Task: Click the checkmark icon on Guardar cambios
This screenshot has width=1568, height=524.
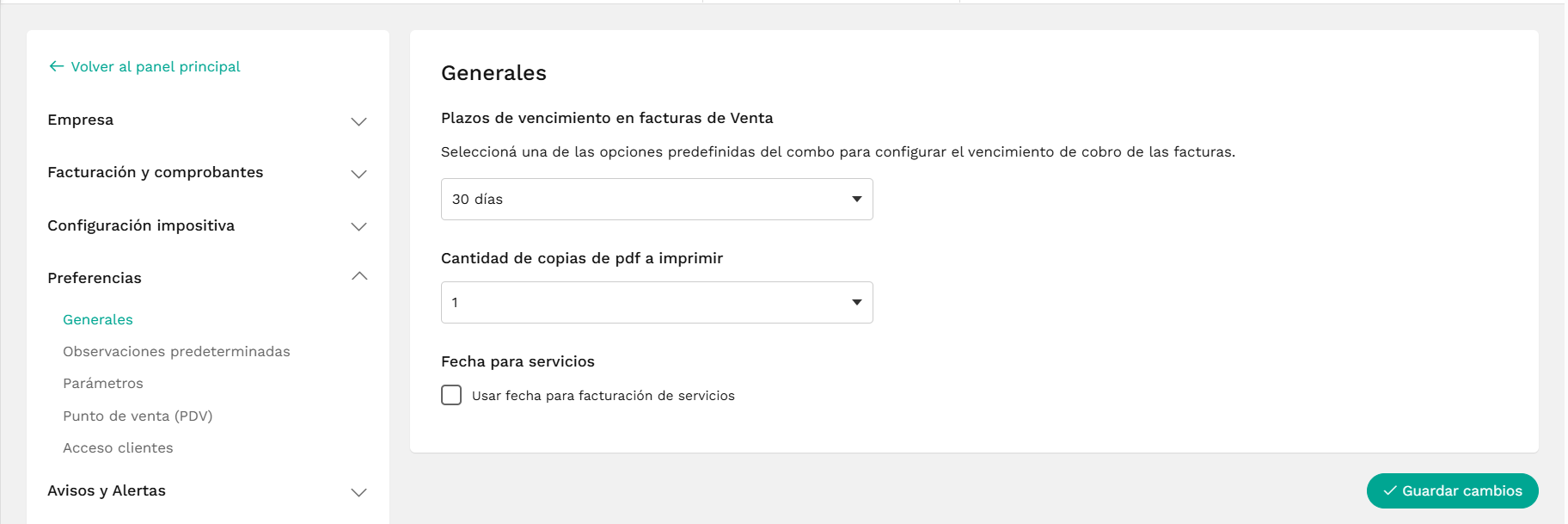Action: (x=1390, y=490)
